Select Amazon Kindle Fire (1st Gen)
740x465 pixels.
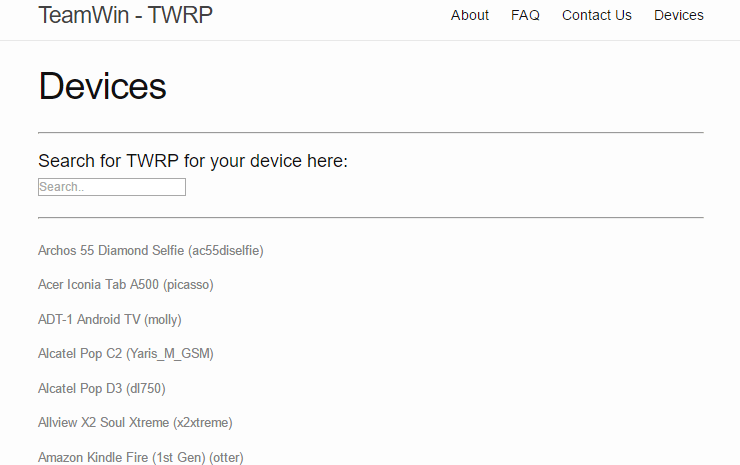(141, 457)
